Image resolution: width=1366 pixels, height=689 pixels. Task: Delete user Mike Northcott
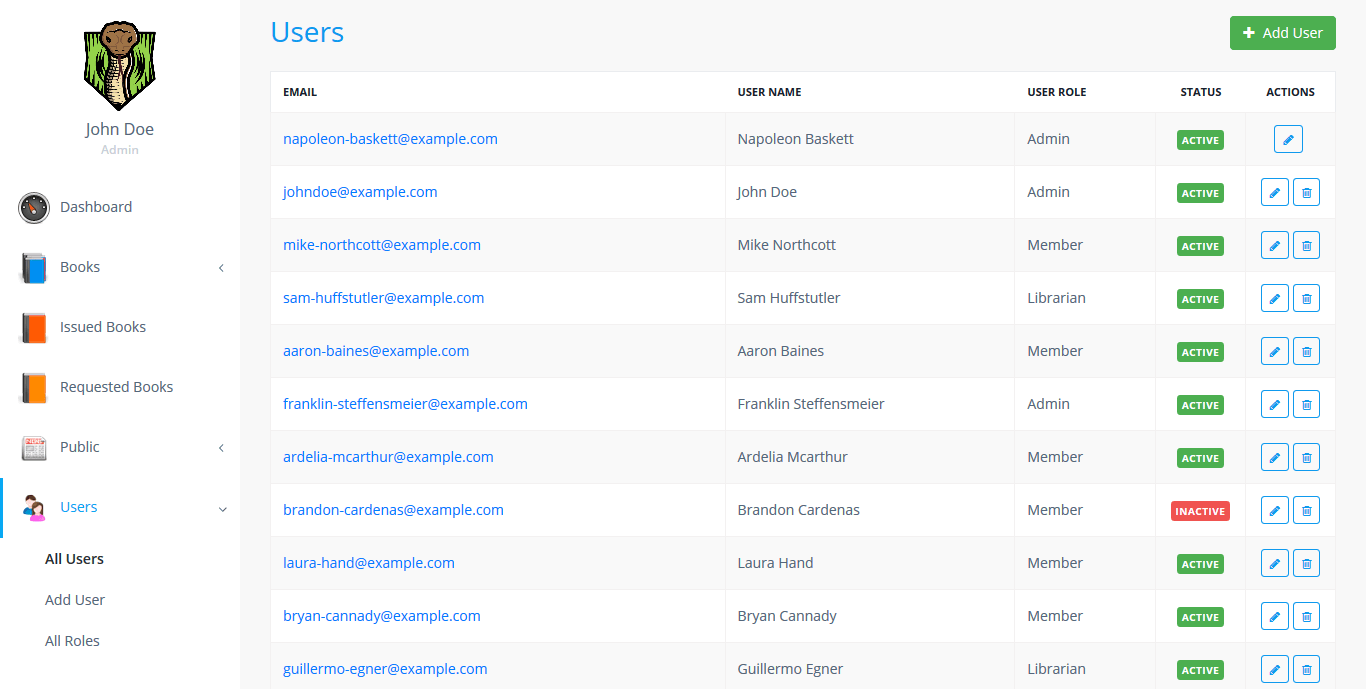(x=1306, y=245)
